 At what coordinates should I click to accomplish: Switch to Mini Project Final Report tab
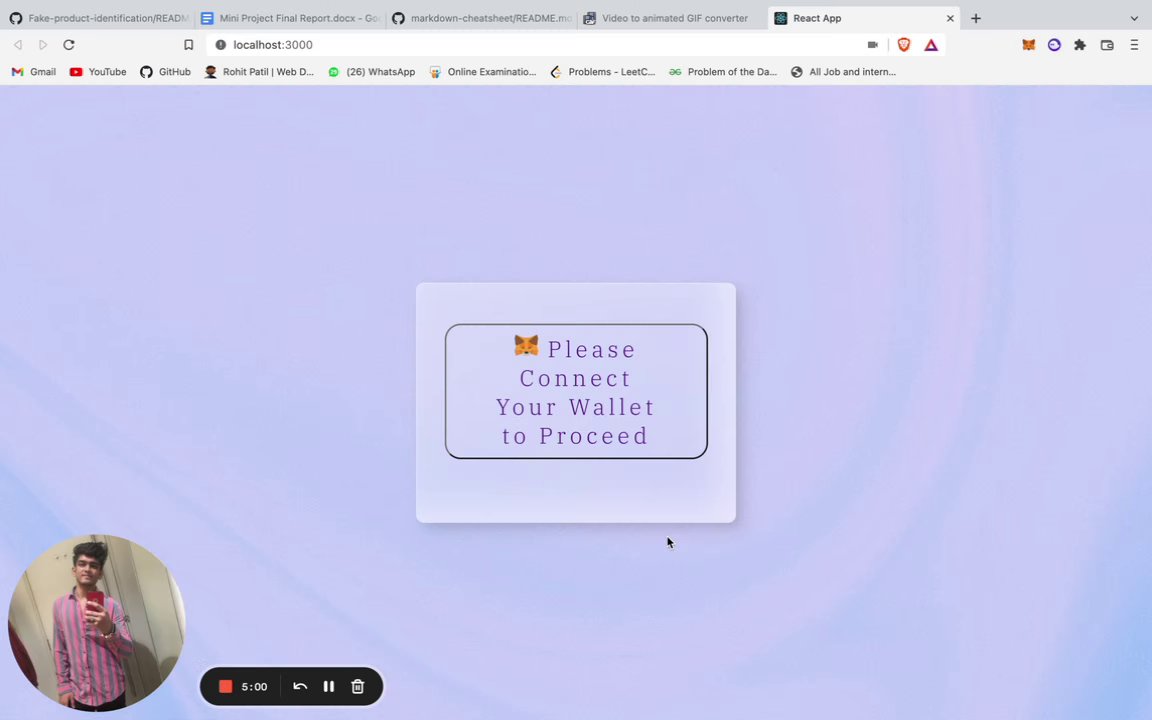[x=290, y=18]
